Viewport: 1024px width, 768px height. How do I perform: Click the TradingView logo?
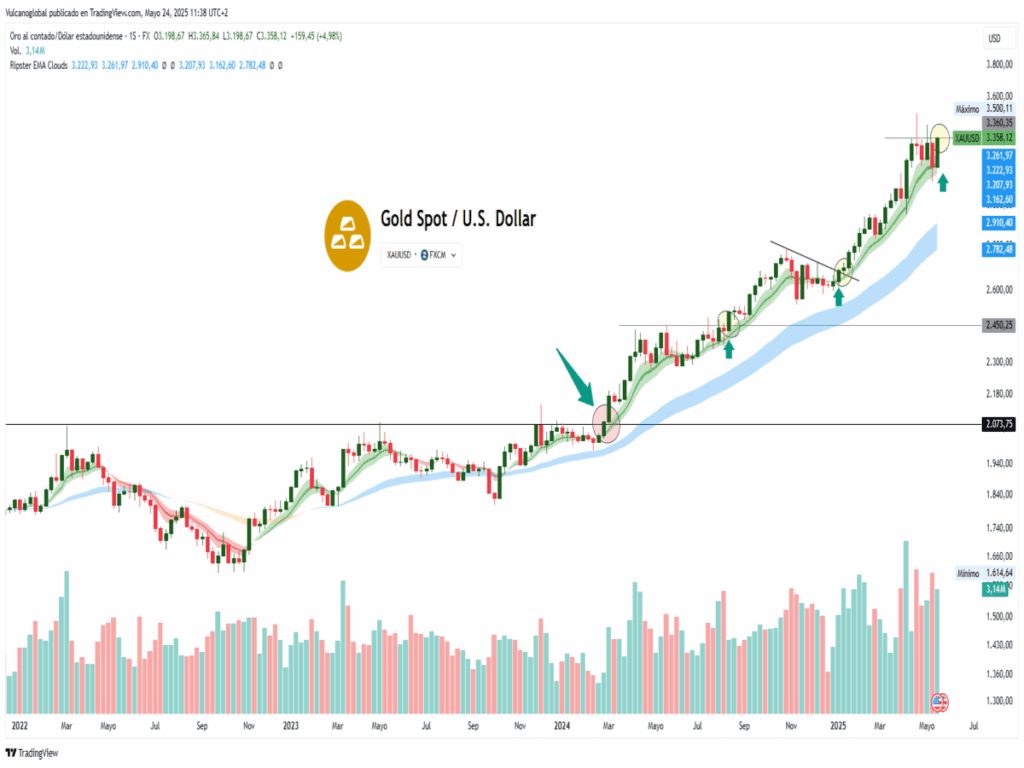(x=32, y=753)
